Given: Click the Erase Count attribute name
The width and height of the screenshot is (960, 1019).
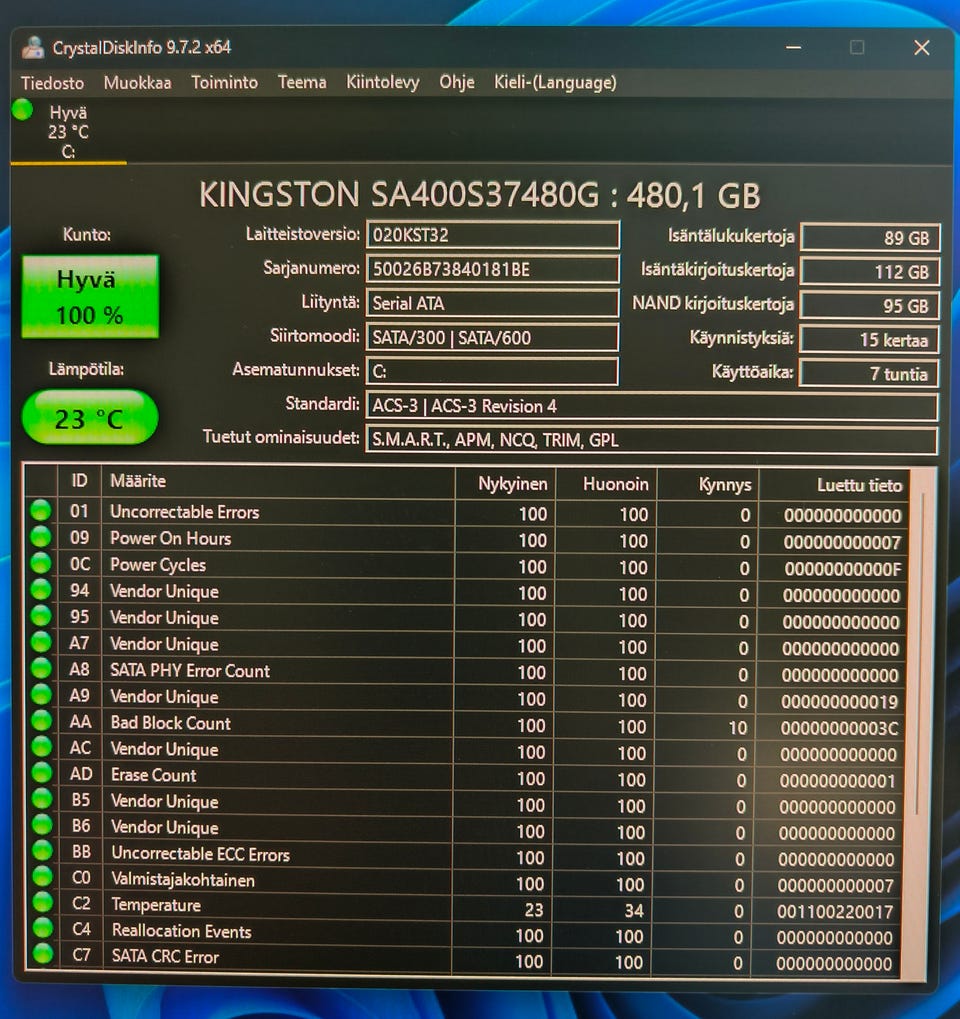Looking at the screenshot, I should point(153,775).
